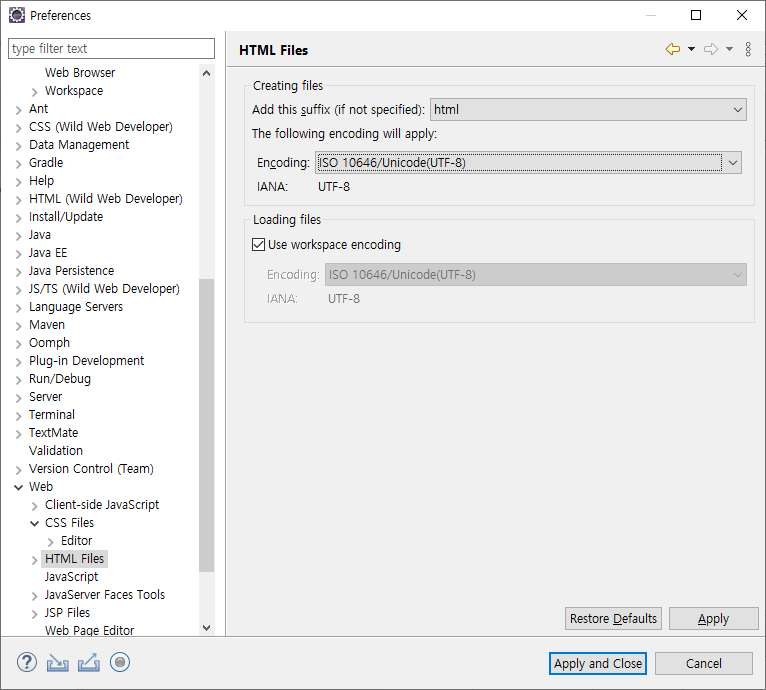Select Language Servers item

76,307
